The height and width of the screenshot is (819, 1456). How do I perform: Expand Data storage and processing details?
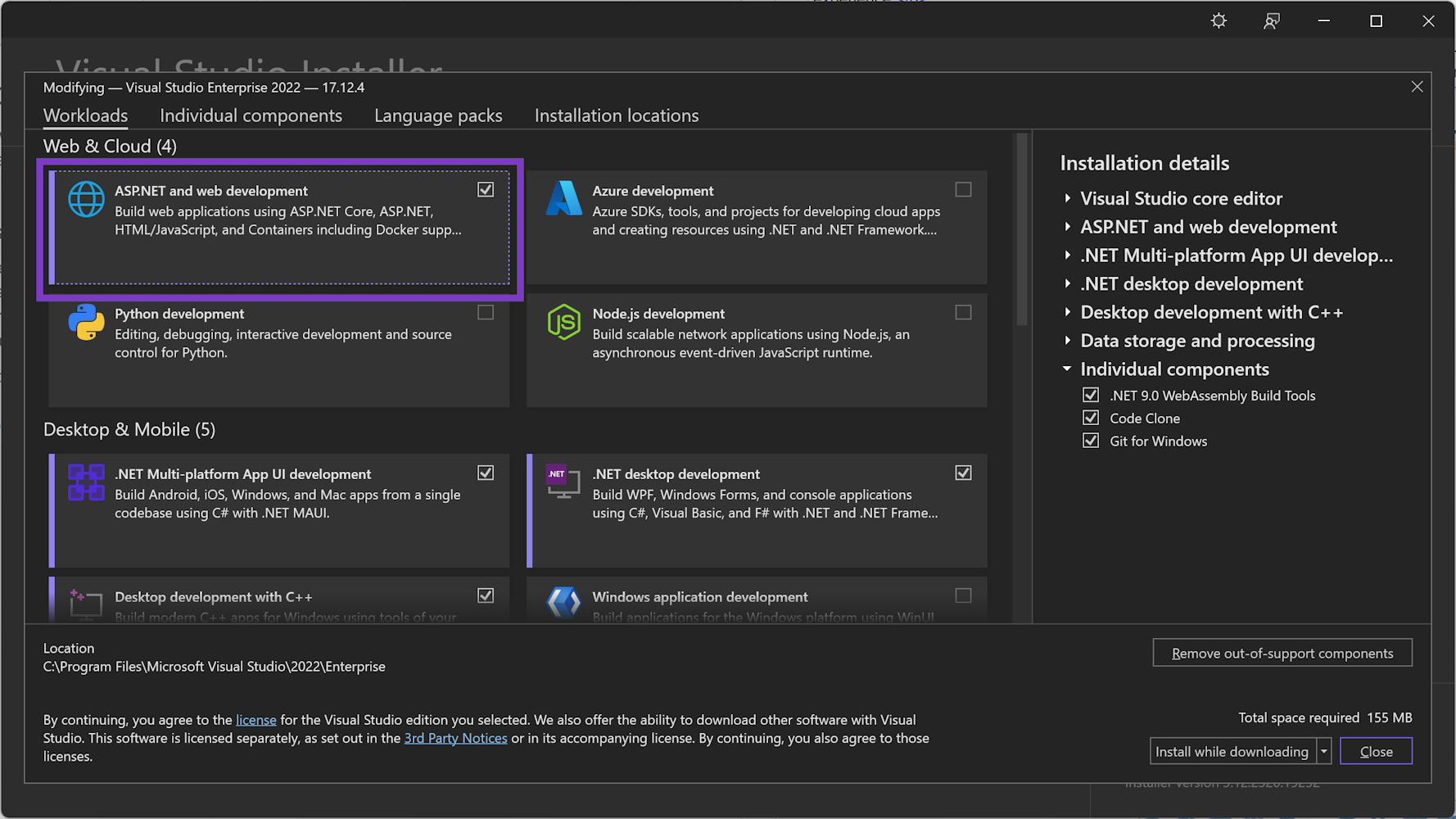click(1067, 341)
